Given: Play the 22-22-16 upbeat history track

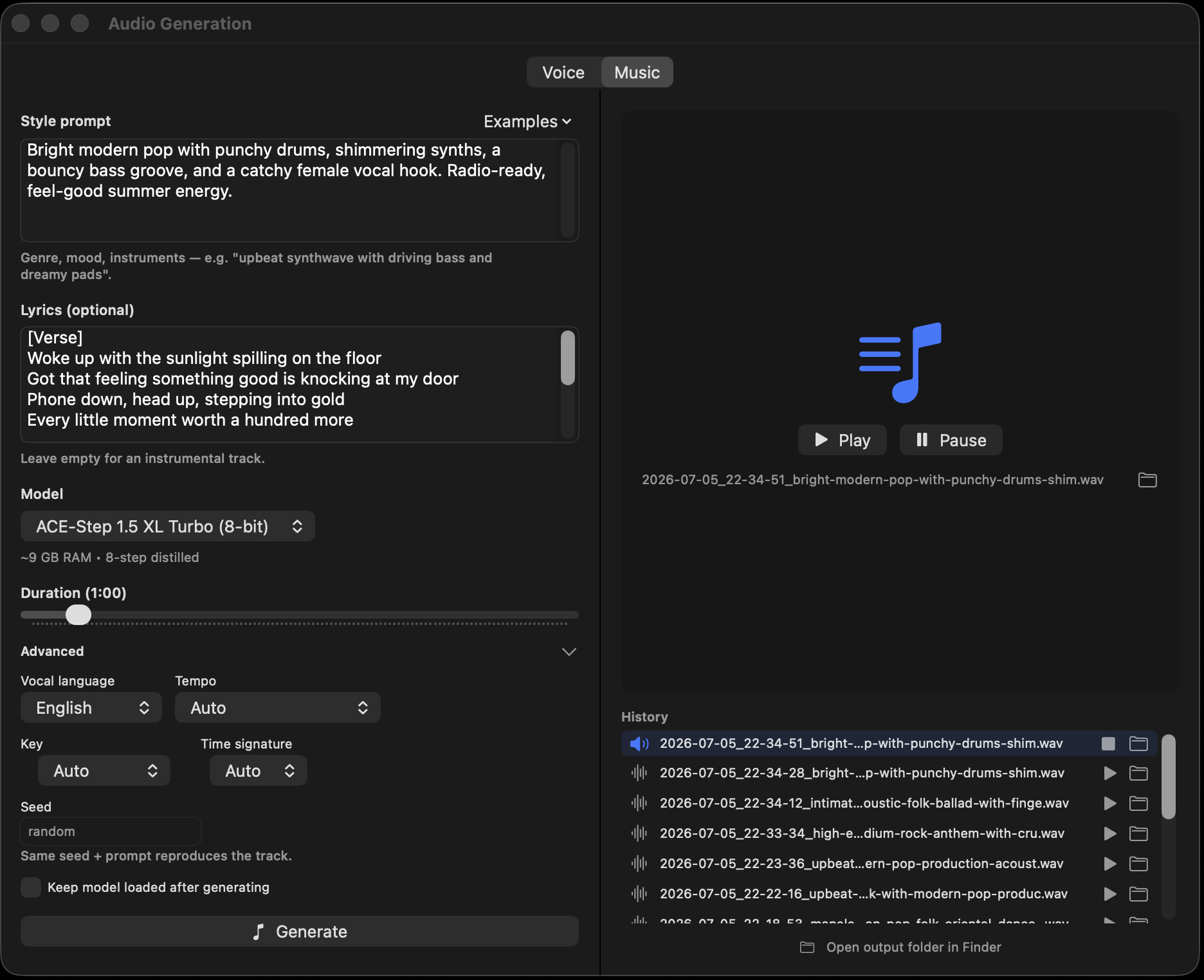Looking at the screenshot, I should click(1110, 894).
